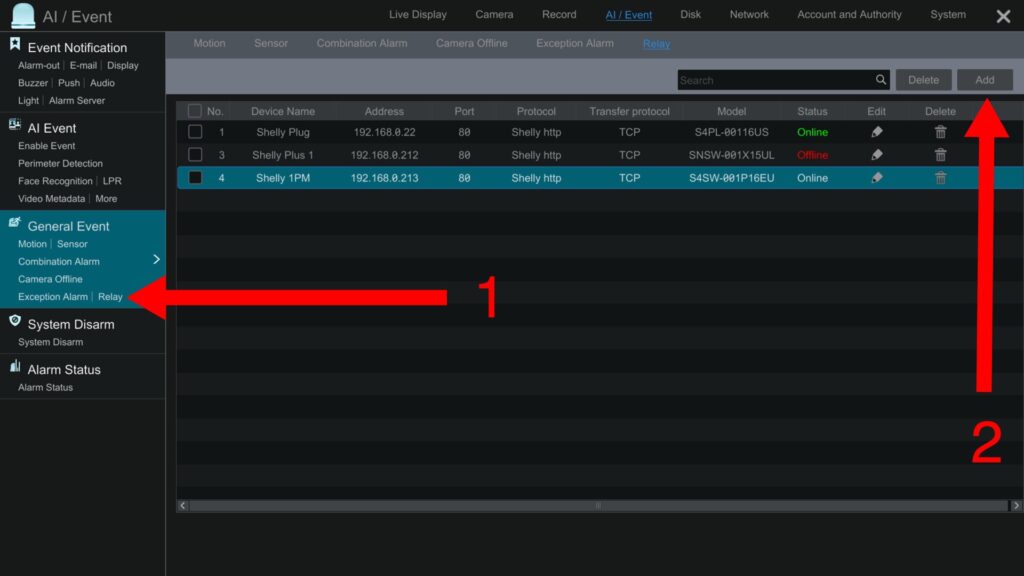
Task: Toggle the select-all header checkbox
Action: point(195,111)
